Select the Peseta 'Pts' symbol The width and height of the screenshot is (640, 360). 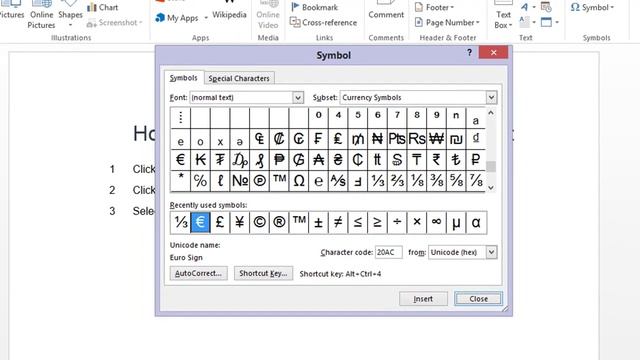pyautogui.click(x=397, y=139)
